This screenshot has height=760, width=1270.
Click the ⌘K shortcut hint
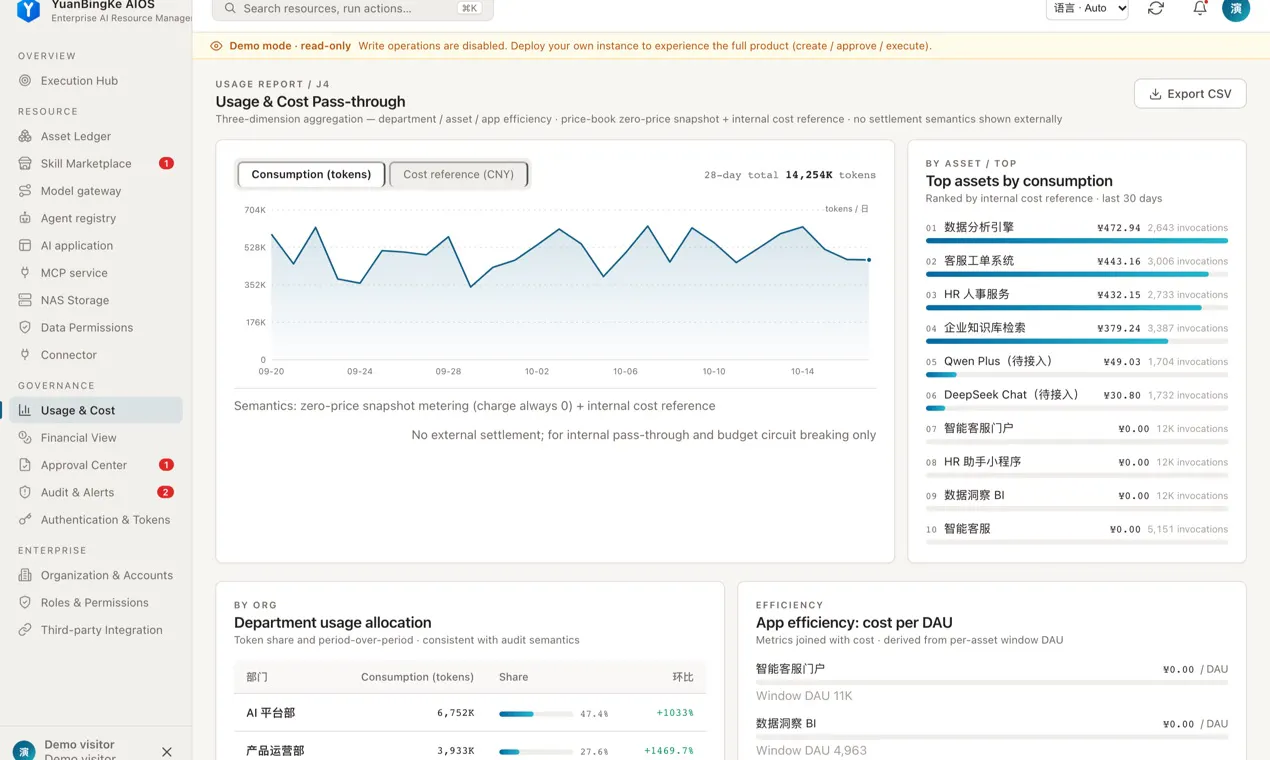(x=469, y=8)
